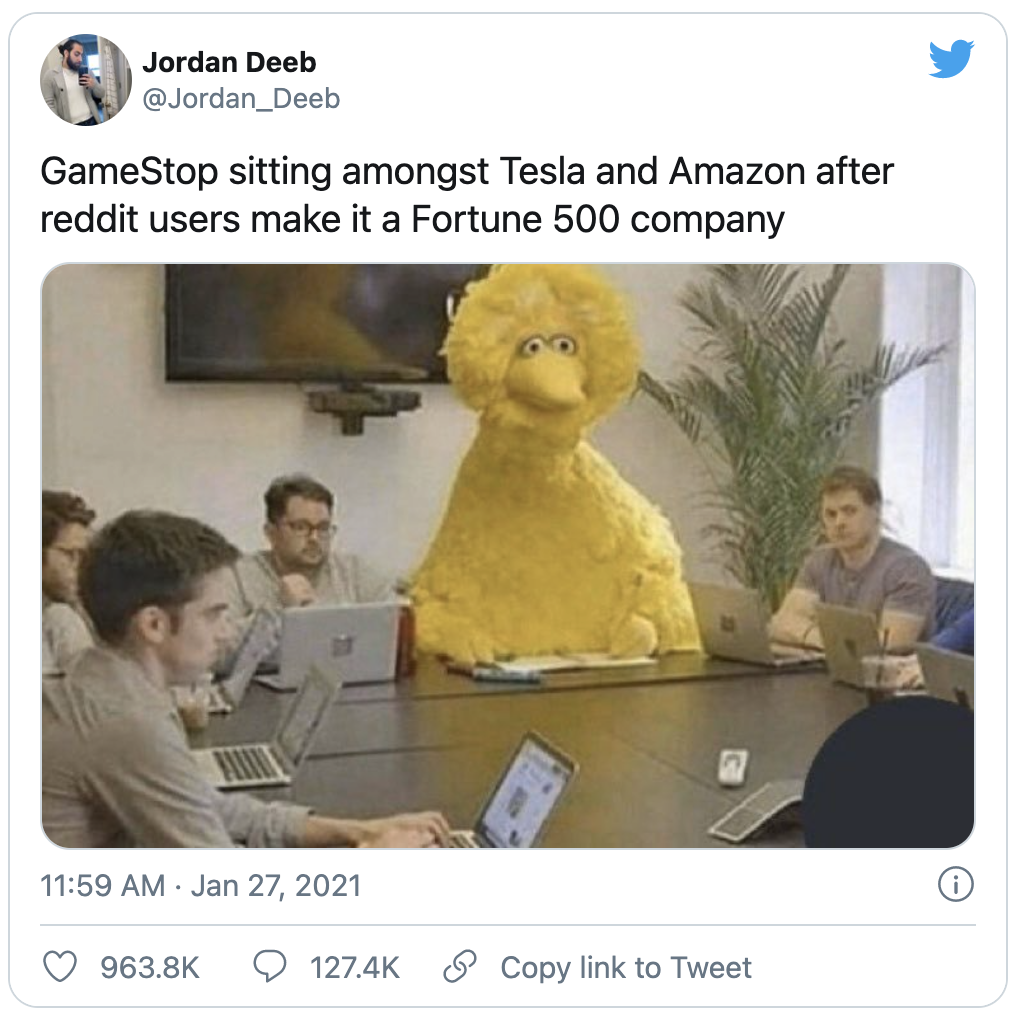Click the Twitter bird logo
This screenshot has width=1020, height=1018.
(951, 59)
